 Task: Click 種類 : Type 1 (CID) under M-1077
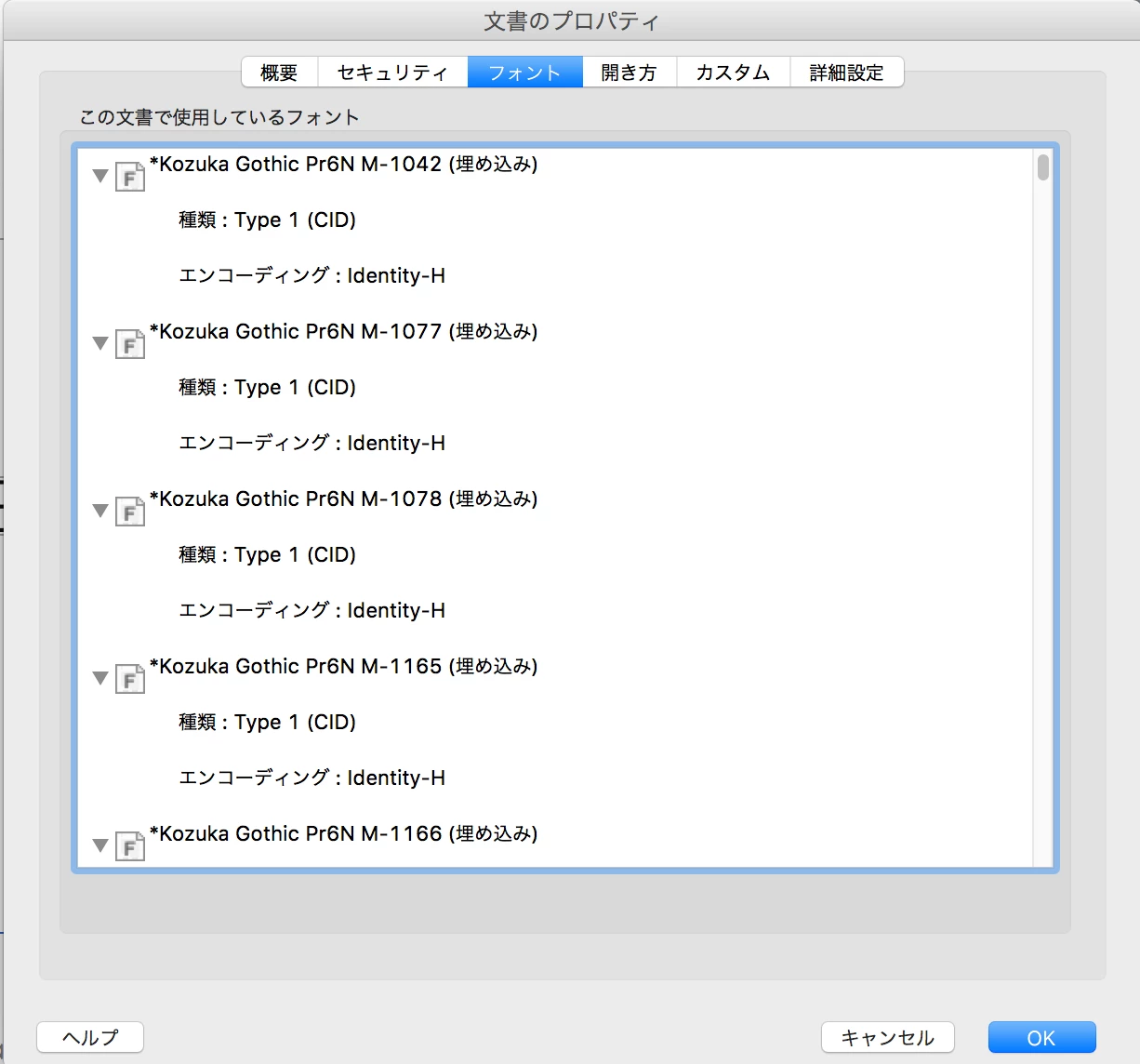click(x=268, y=387)
